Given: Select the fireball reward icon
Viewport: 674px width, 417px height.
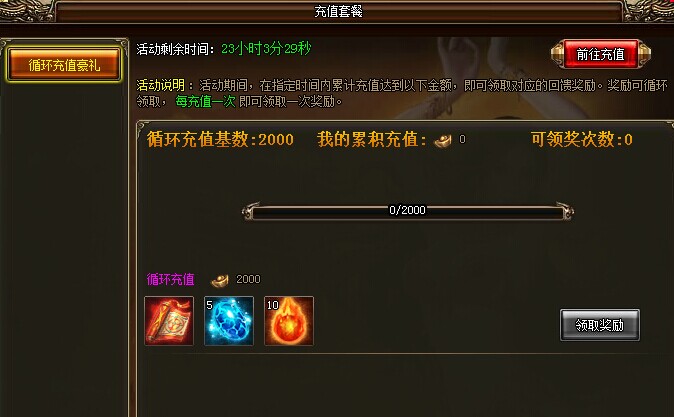Looking at the screenshot, I should pyautogui.click(x=289, y=321).
